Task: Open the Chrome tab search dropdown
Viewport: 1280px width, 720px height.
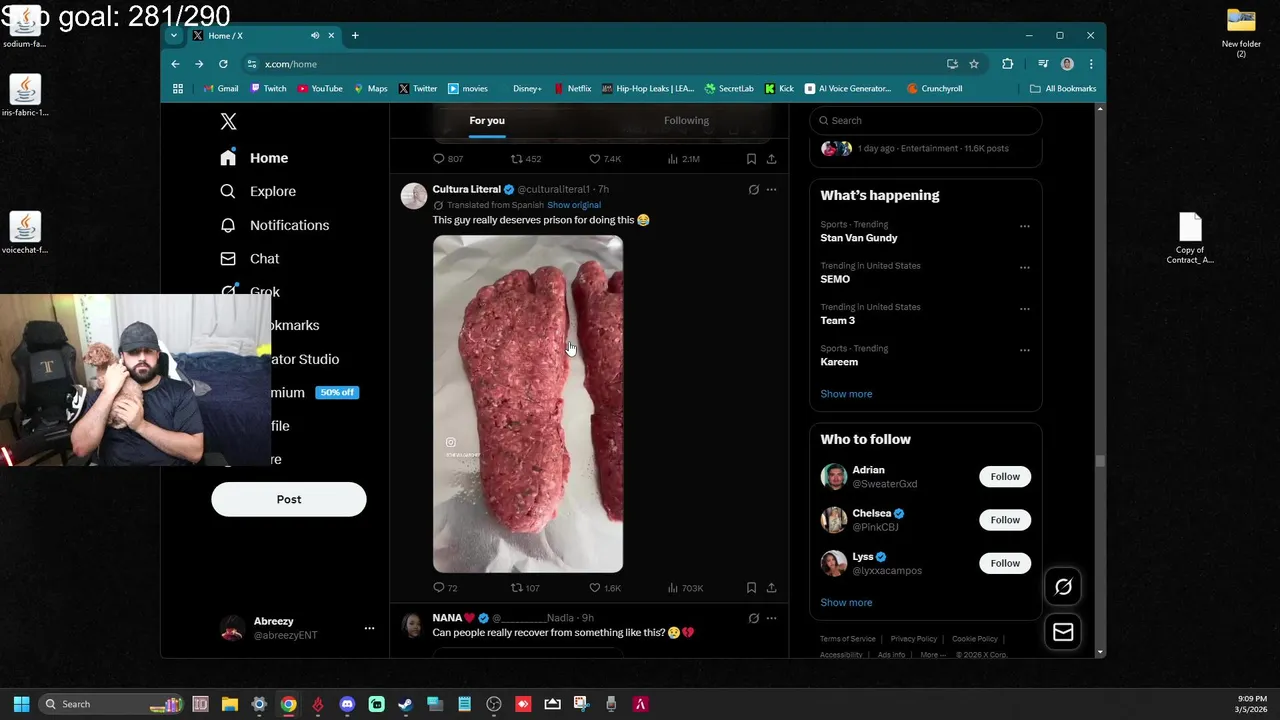Action: click(174, 35)
